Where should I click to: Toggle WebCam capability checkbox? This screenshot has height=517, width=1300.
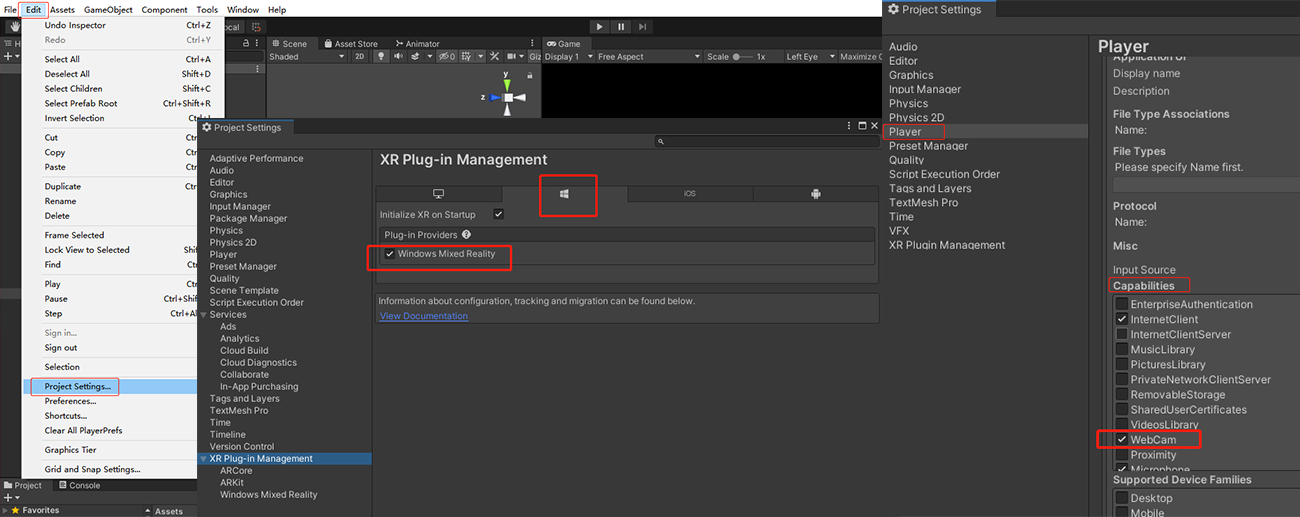(1122, 440)
